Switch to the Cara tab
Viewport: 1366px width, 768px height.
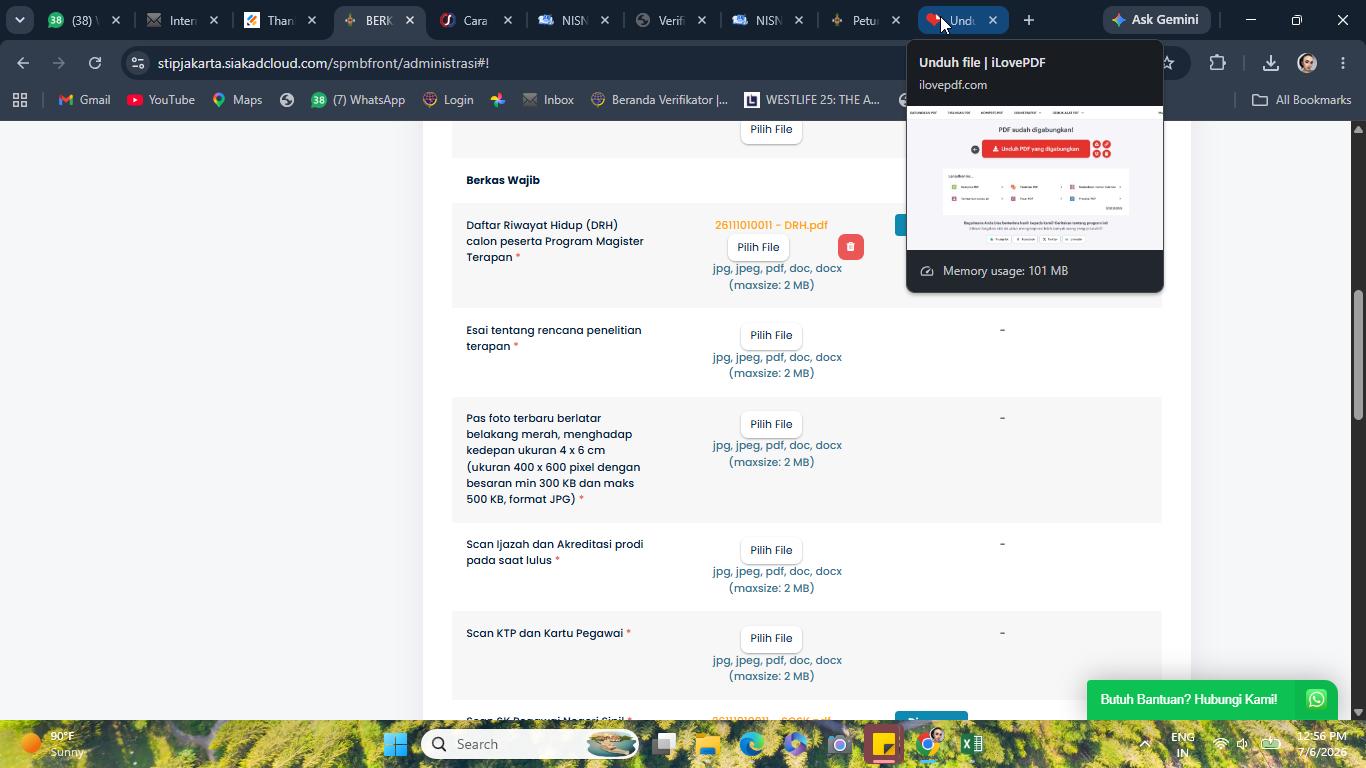pyautogui.click(x=476, y=20)
